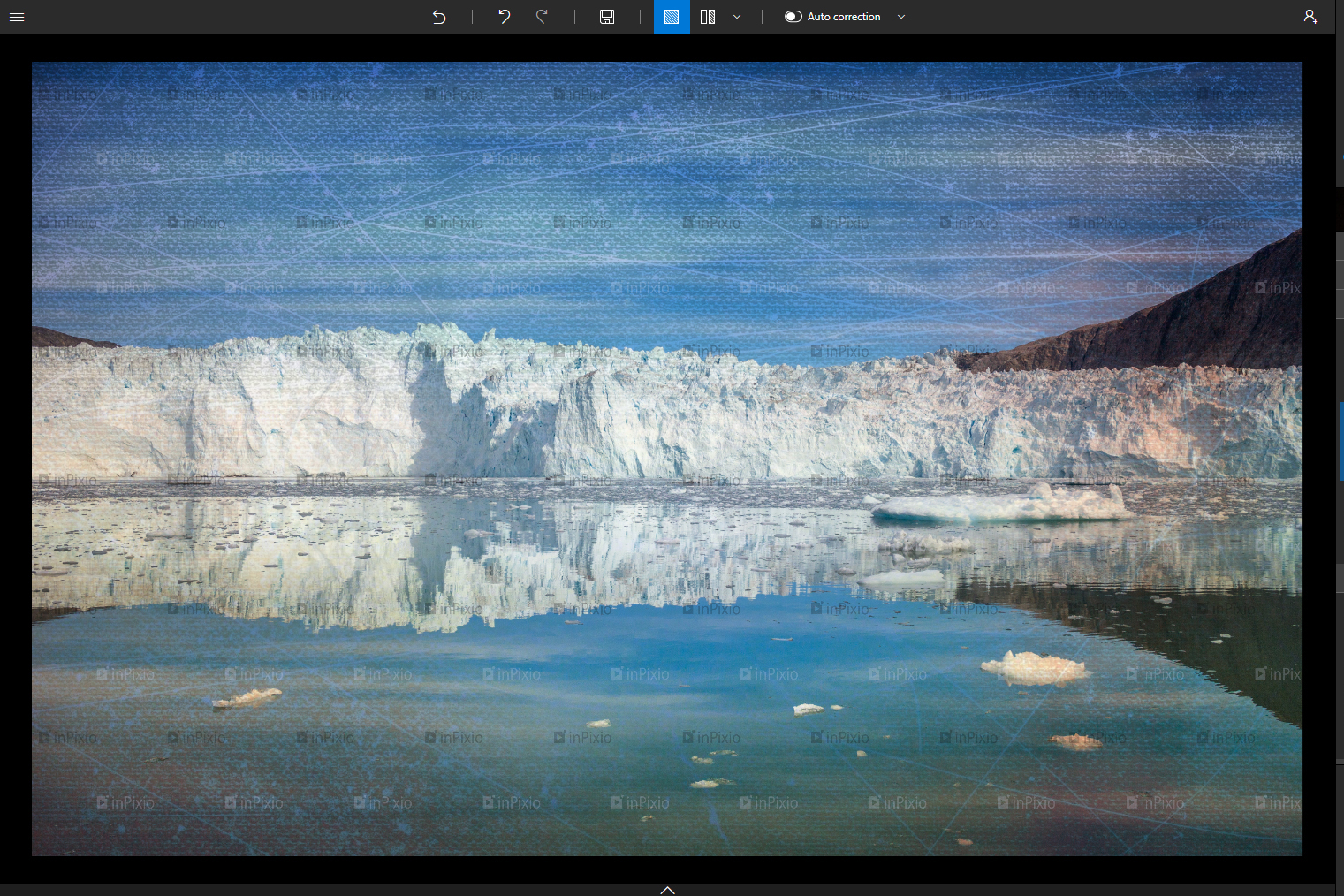Click the glacier photo canvas
Viewport: 1344px width, 896px height.
coord(667,458)
